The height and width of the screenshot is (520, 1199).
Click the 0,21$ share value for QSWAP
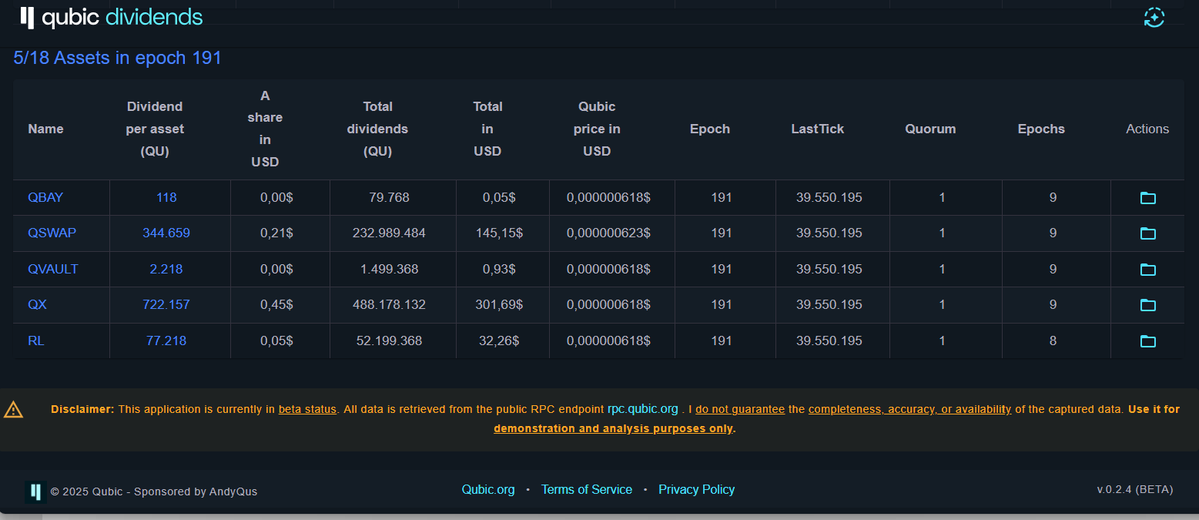coord(277,232)
